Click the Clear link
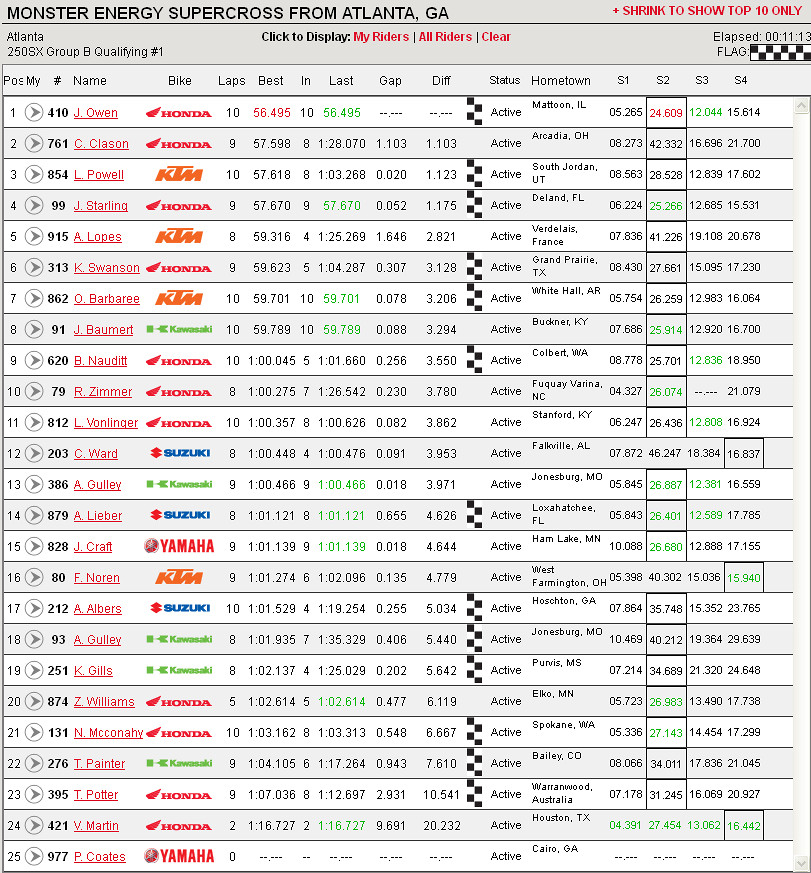This screenshot has height=873, width=811. tap(496, 37)
